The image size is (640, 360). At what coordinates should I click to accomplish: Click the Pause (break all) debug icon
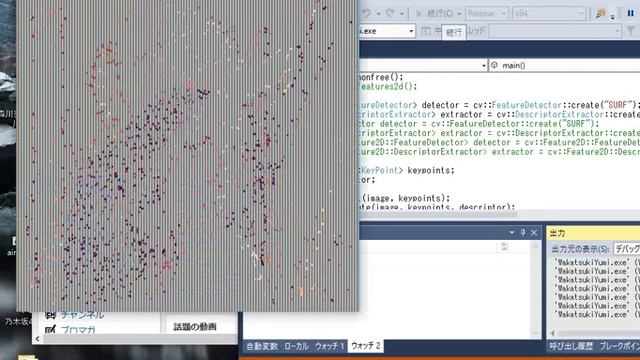tap(631, 13)
